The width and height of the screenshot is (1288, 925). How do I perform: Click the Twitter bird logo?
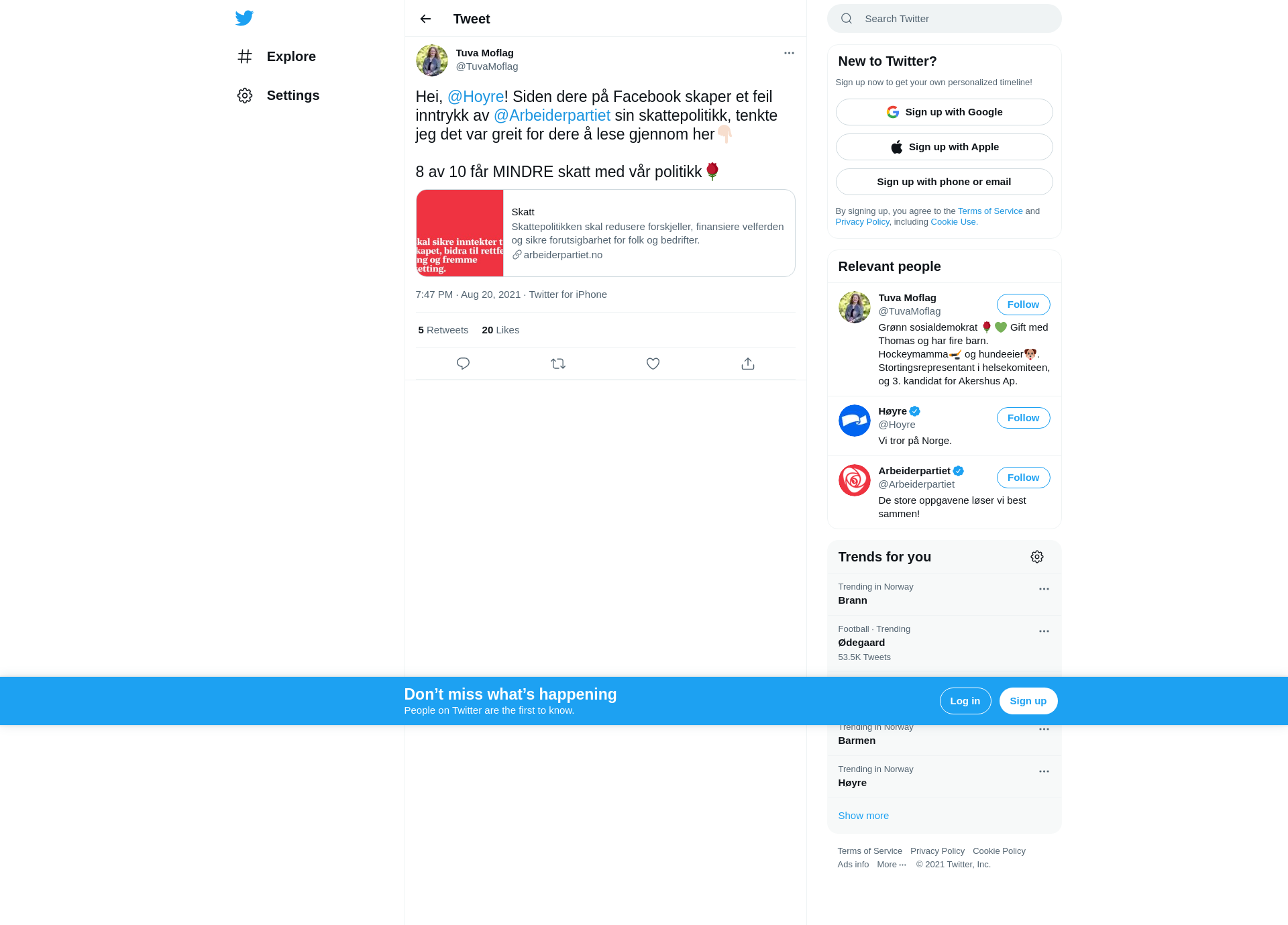pyautogui.click(x=244, y=18)
